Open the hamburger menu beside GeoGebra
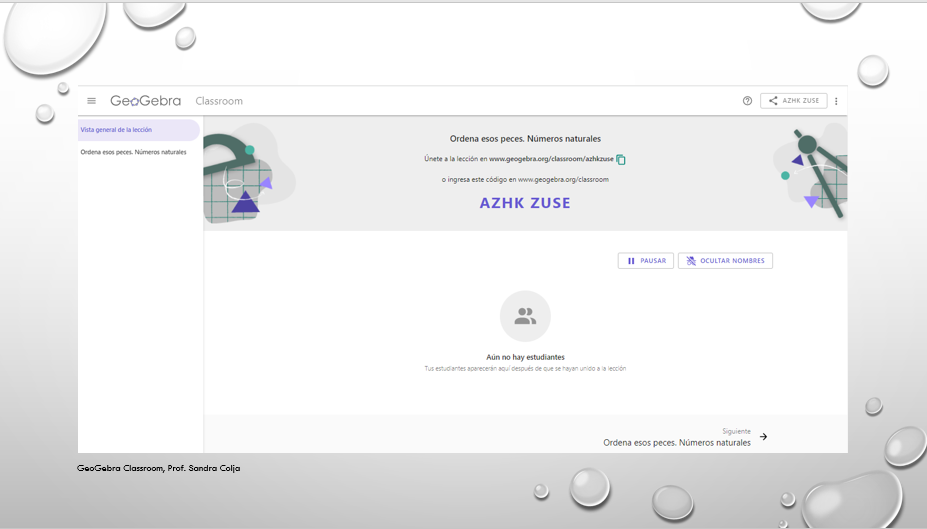 coord(92,101)
